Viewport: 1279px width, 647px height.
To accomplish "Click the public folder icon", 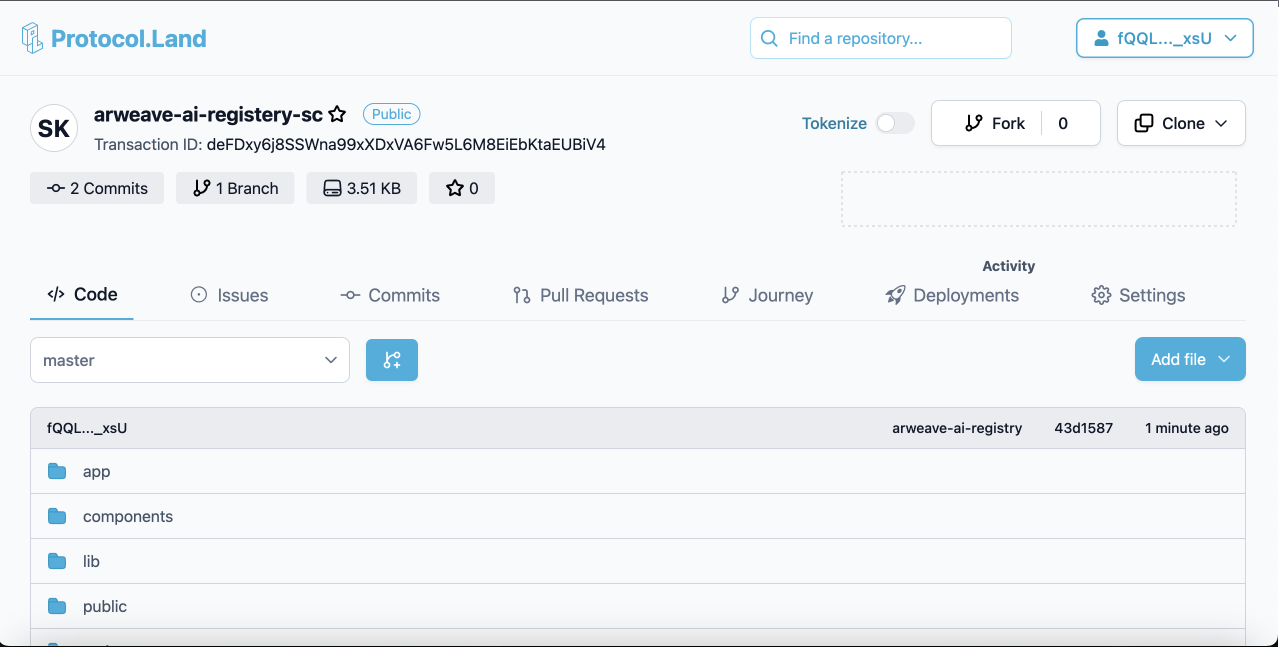I will point(57,606).
